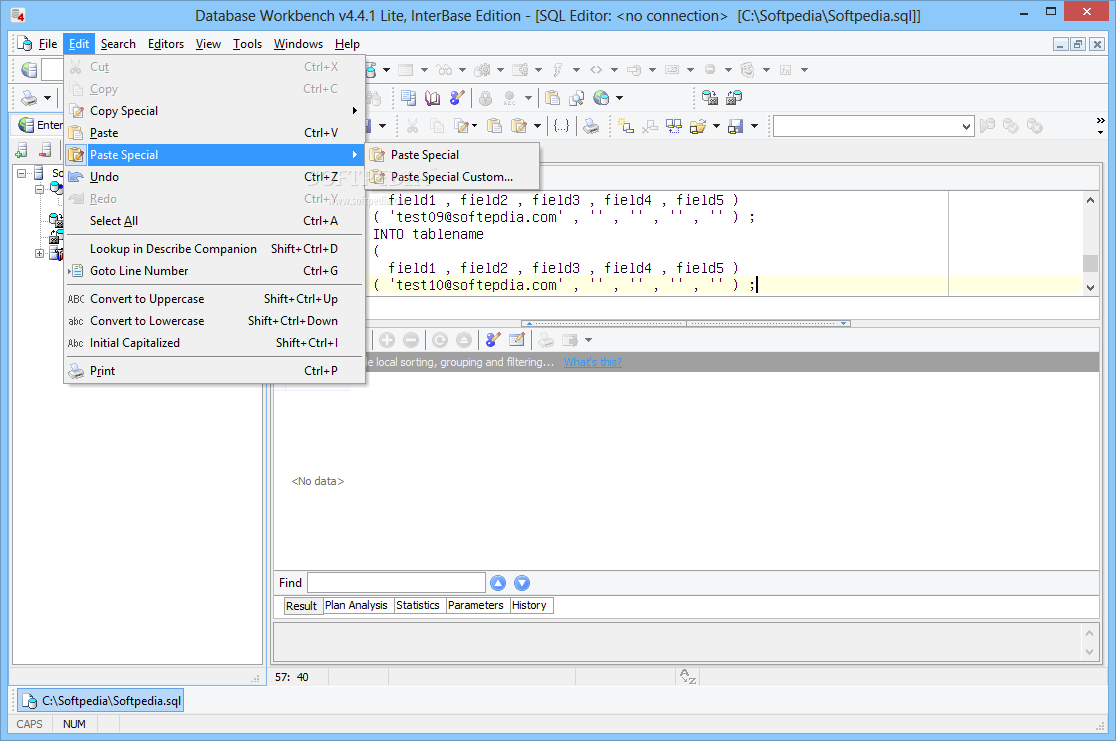Click the padlock icon in toolbar
Screen dimensions: 1116x741
tap(485, 98)
